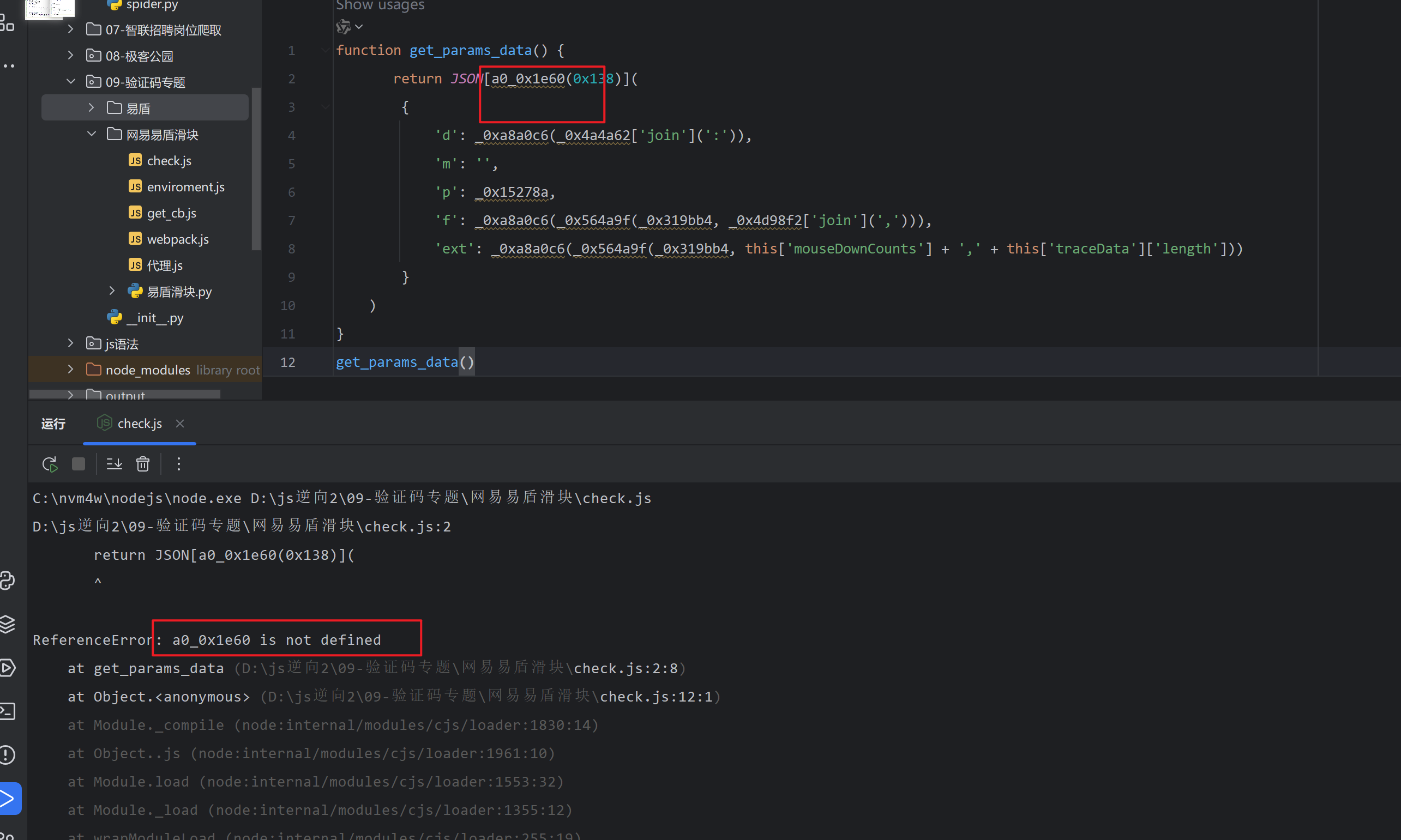Image resolution: width=1401 pixels, height=840 pixels.
Task: Click line number 12 in gutter
Action: point(288,362)
